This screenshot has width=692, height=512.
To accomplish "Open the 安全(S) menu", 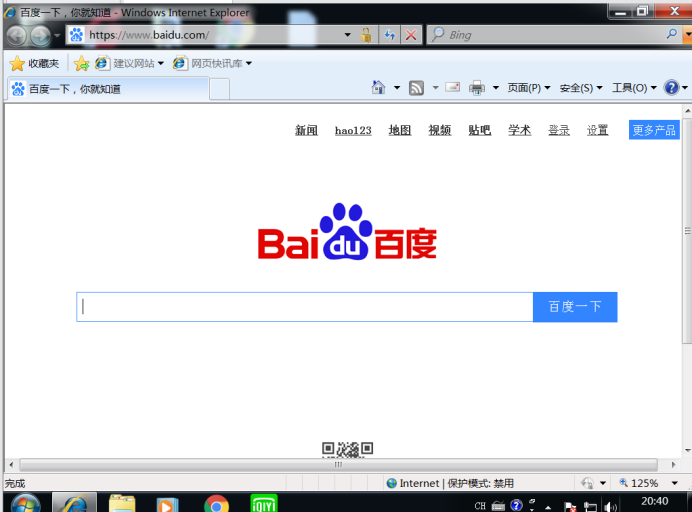I will pos(581,88).
